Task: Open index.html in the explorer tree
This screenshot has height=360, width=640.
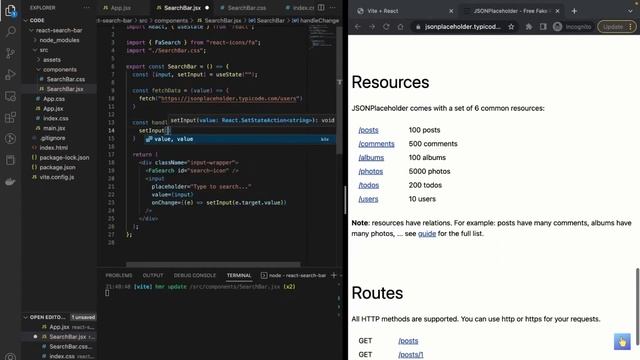Action: (53, 148)
